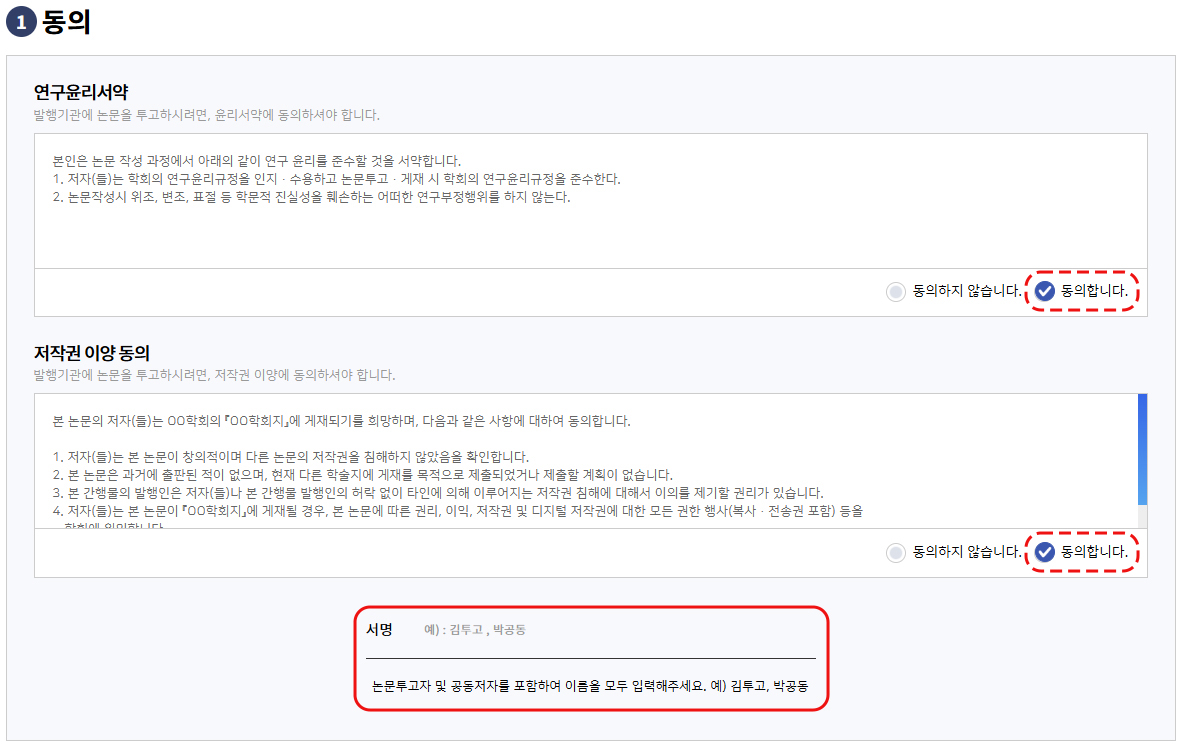Click the 동의 section heading
This screenshot has width=1182, height=747.
pyautogui.click(x=66, y=22)
